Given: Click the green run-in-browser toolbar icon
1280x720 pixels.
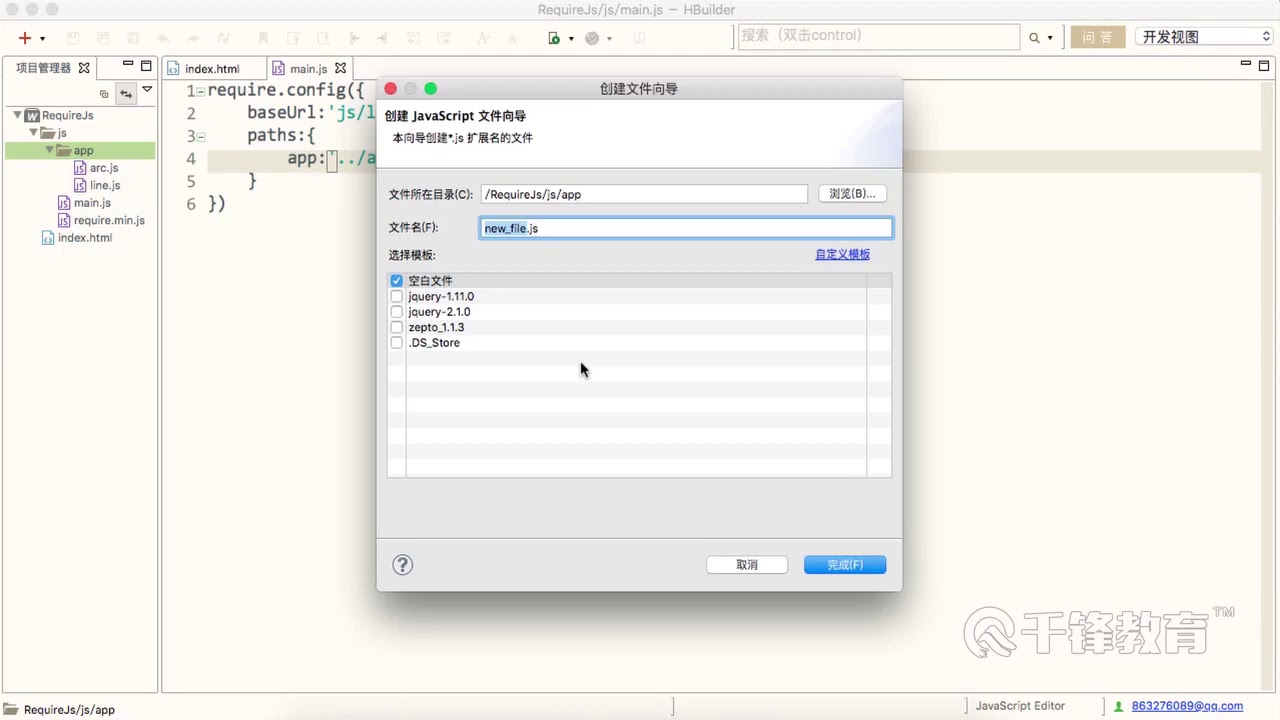Looking at the screenshot, I should pyautogui.click(x=554, y=38).
